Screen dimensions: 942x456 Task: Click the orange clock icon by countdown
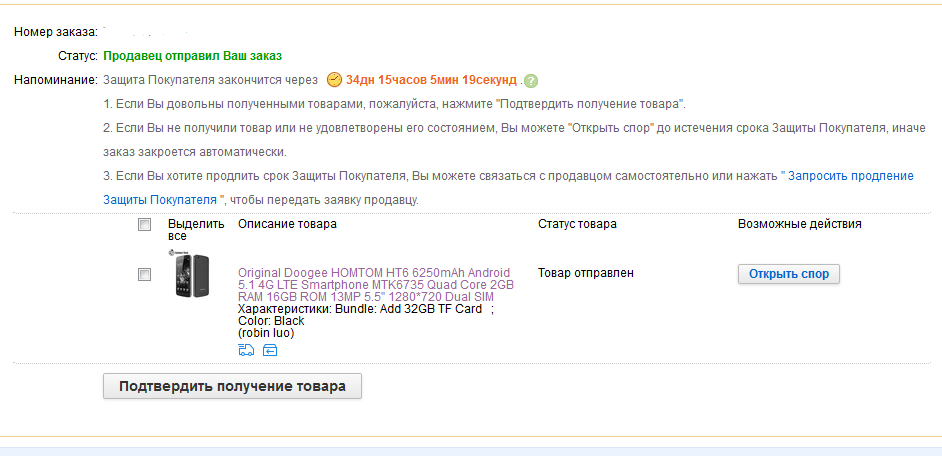334,80
